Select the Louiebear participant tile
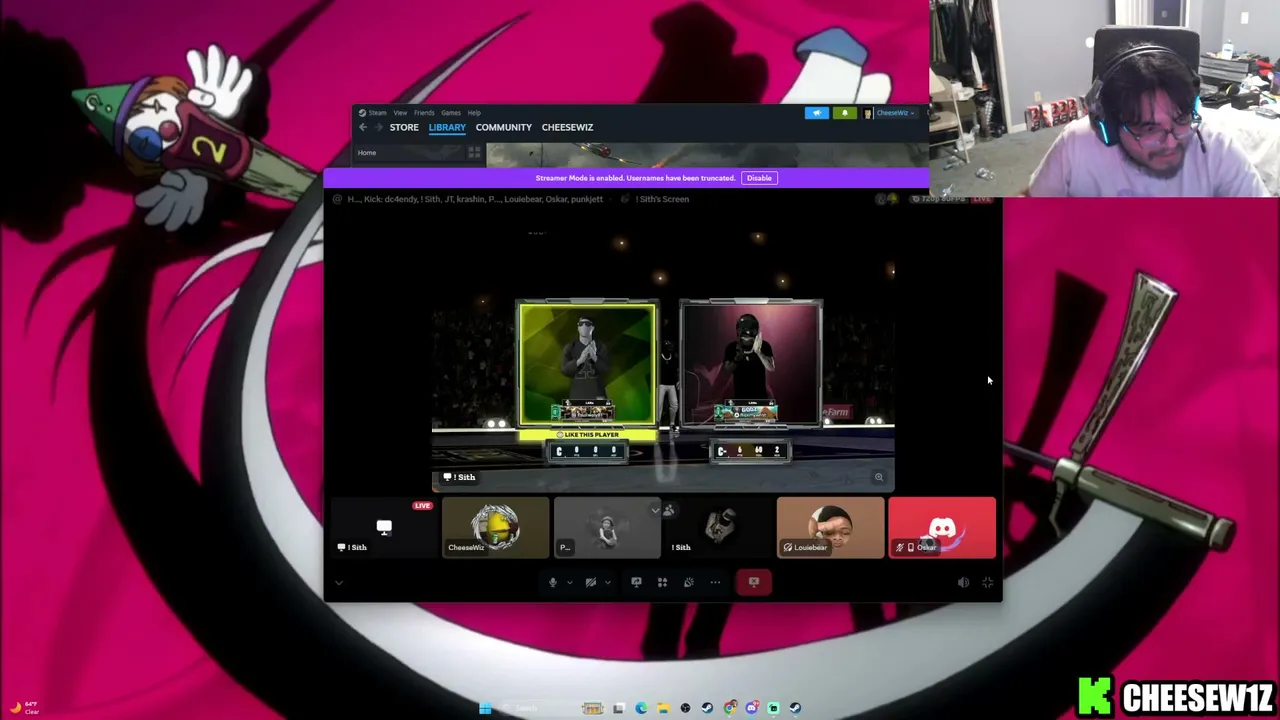The image size is (1280, 720). pyautogui.click(x=830, y=527)
